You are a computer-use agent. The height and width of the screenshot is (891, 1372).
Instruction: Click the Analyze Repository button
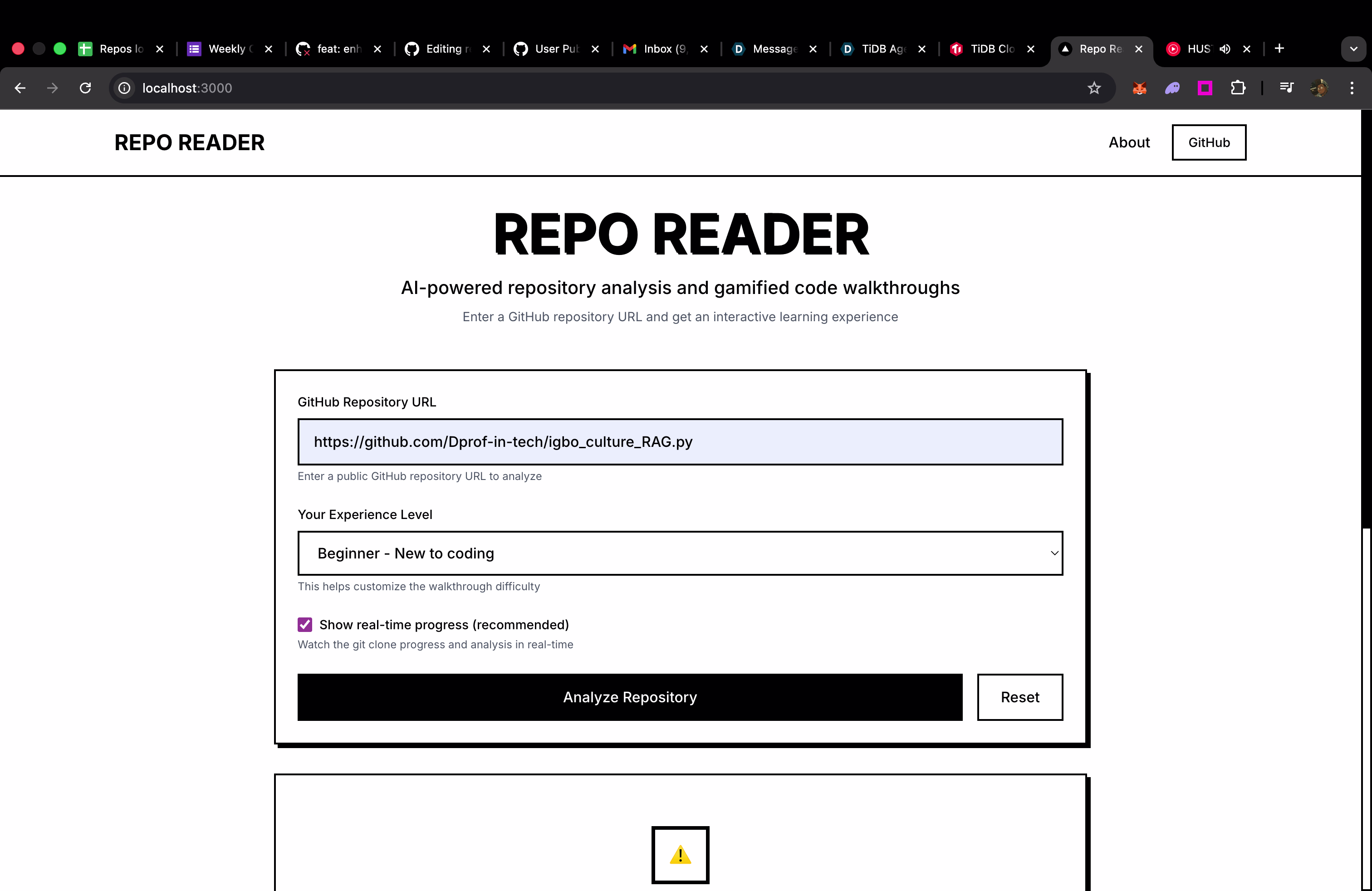(x=629, y=697)
